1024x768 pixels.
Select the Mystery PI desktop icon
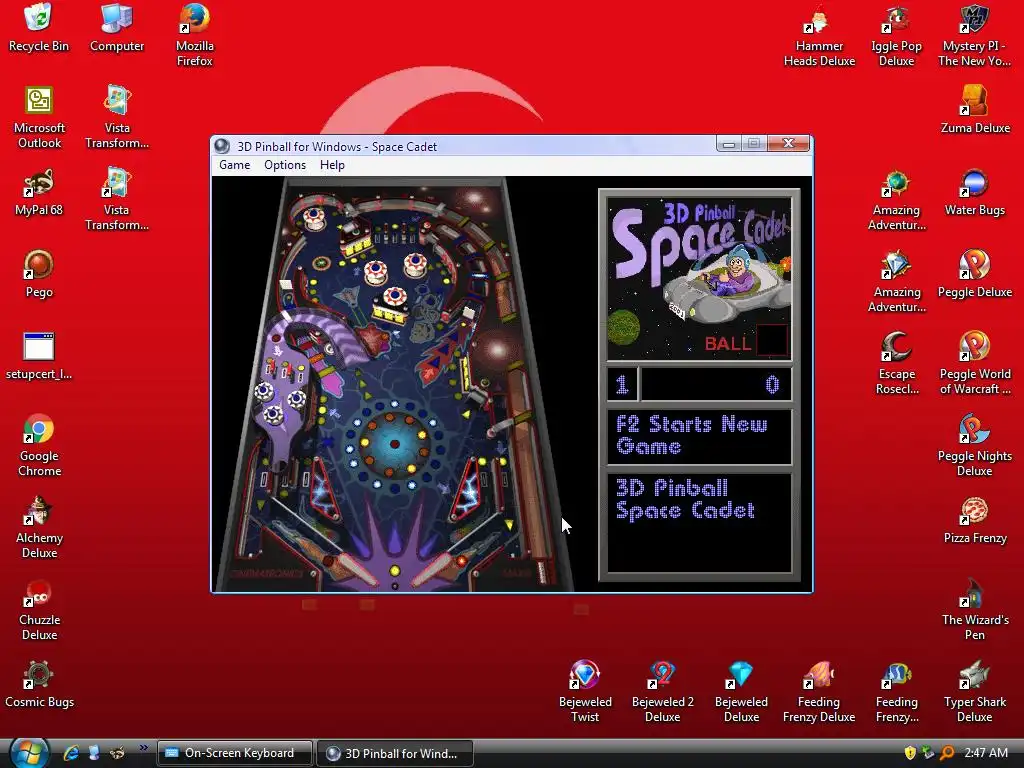pos(974,35)
